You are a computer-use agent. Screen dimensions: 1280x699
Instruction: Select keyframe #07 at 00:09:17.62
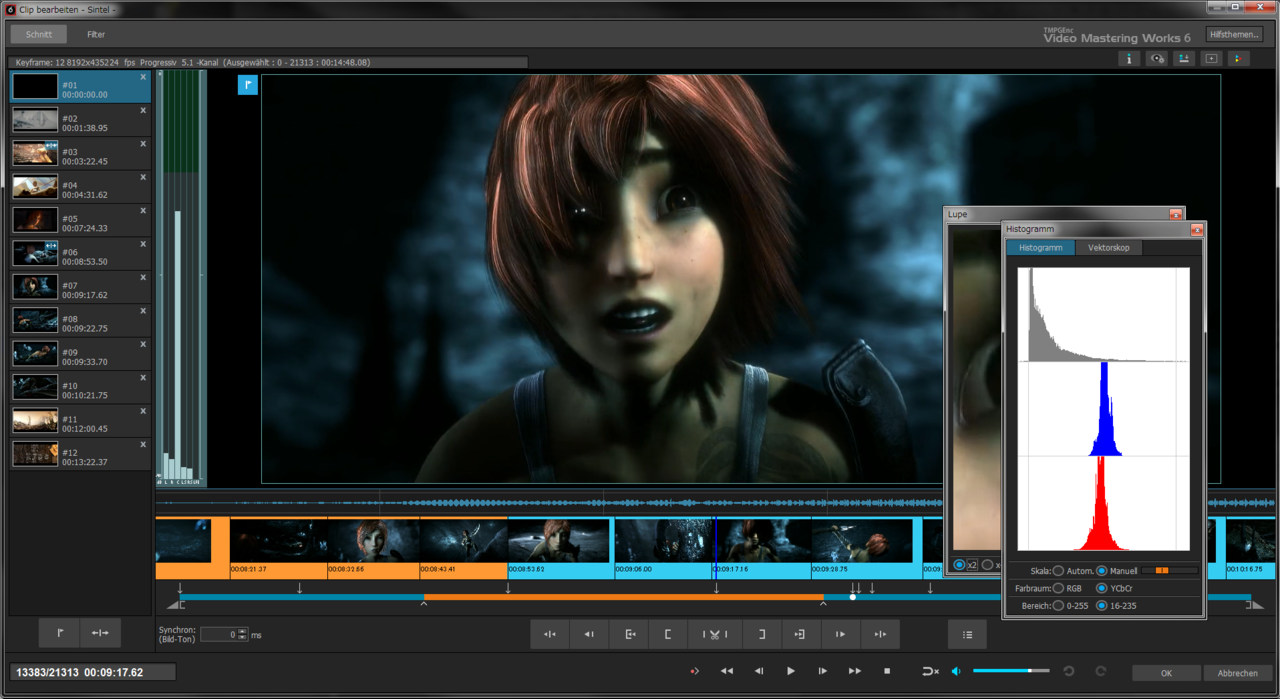pyautogui.click(x=80, y=288)
